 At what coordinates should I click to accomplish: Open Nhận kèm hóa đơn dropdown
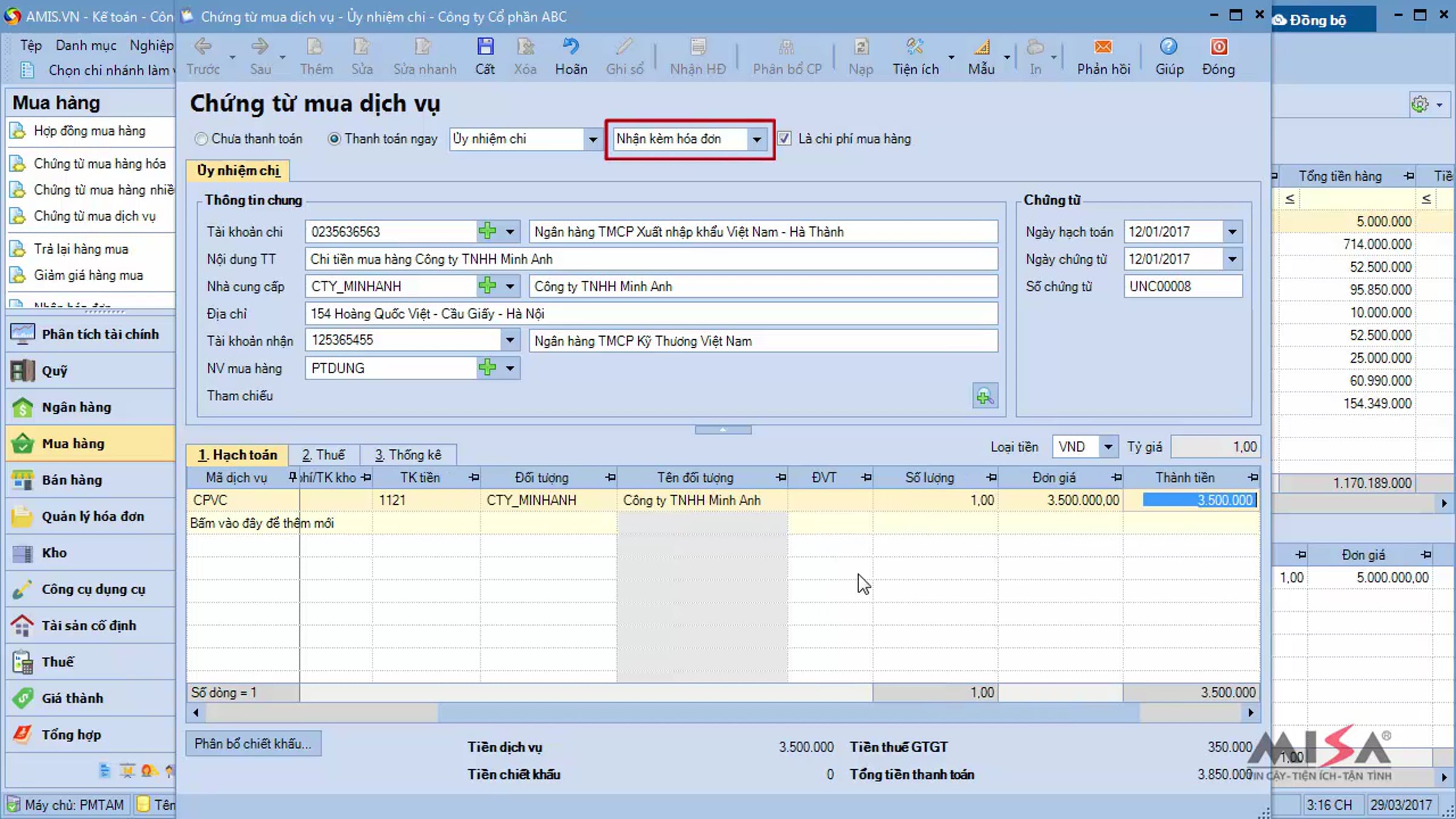pos(757,140)
